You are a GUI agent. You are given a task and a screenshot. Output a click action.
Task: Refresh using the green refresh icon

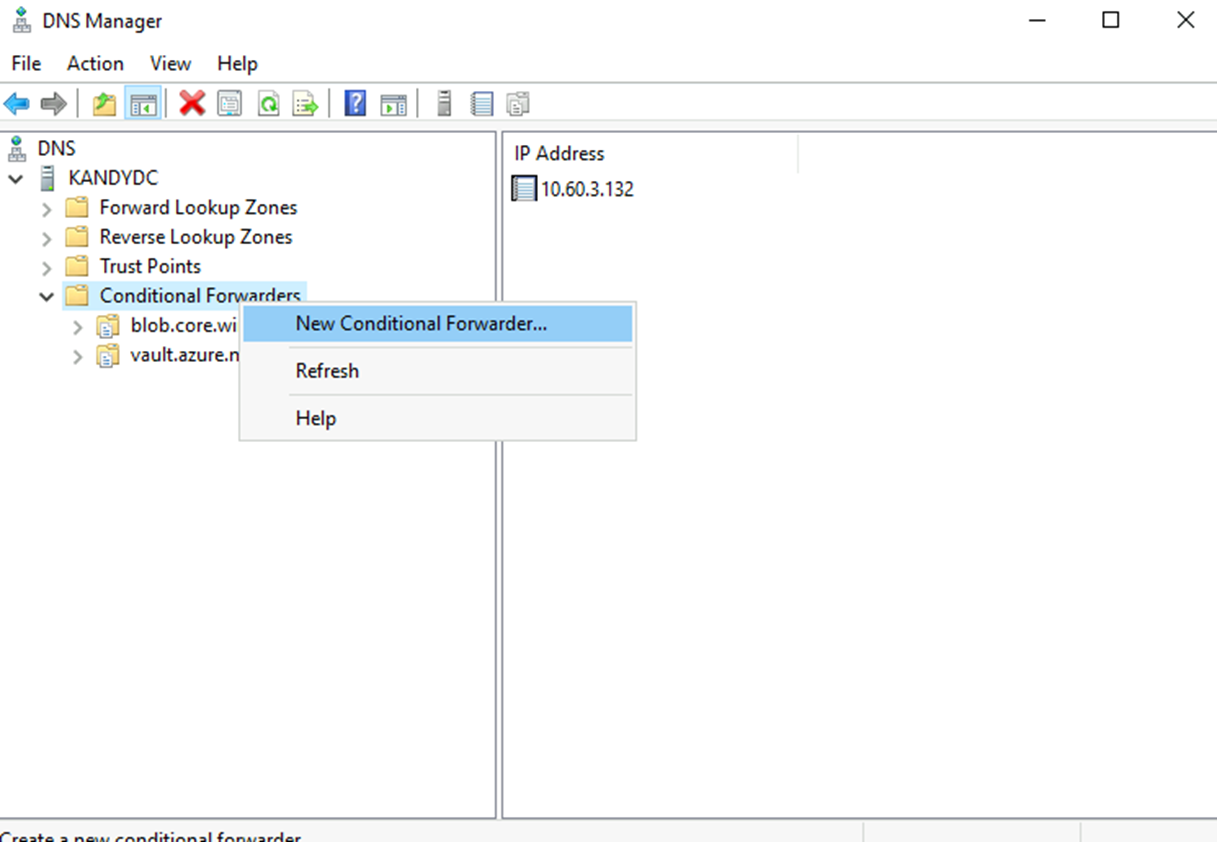coord(268,102)
